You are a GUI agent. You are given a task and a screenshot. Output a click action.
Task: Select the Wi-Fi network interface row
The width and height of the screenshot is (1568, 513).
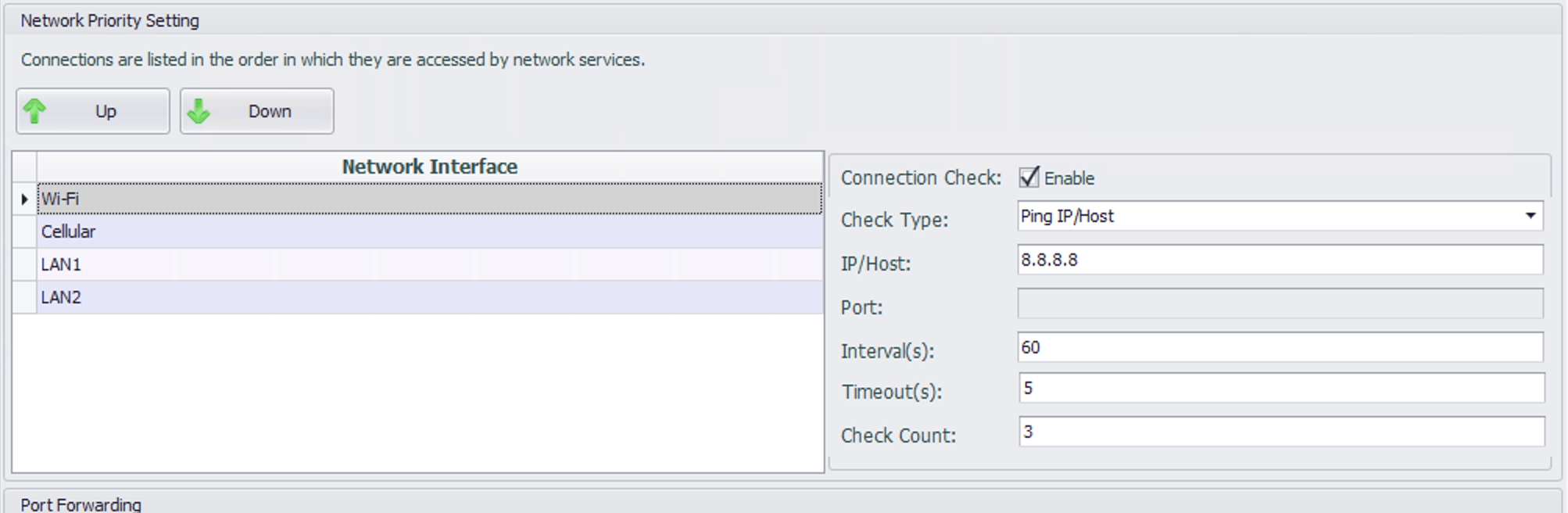point(429,199)
